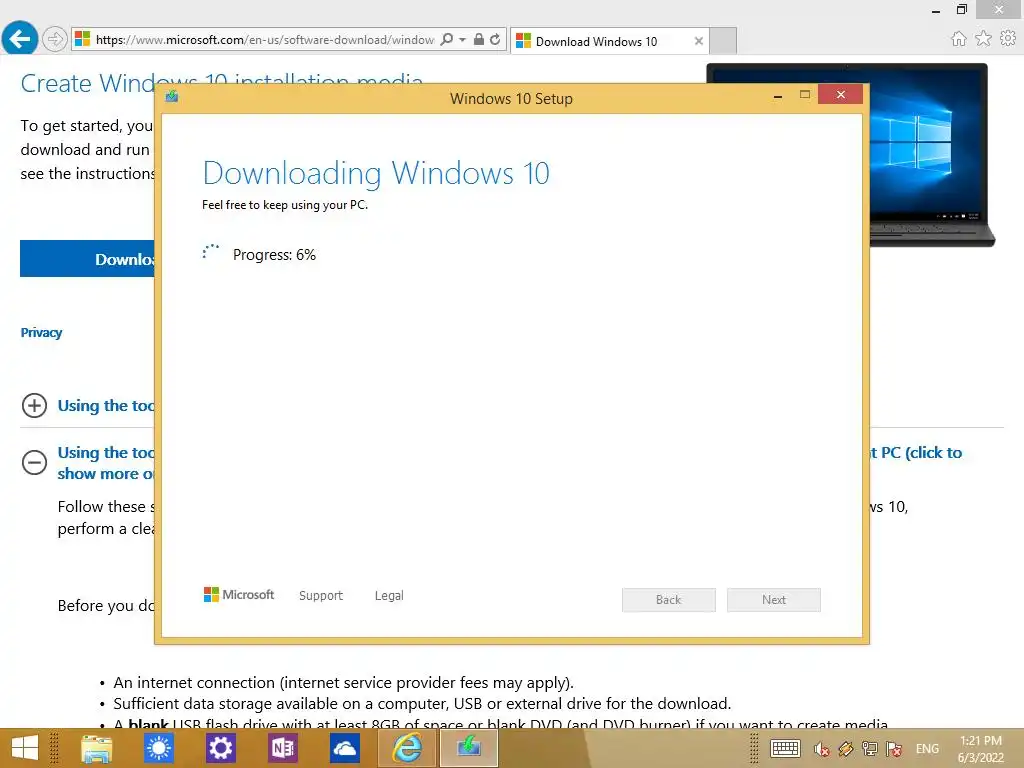Open browser Tools gear icon
This screenshot has width=1024, height=768.
pos(1008,39)
